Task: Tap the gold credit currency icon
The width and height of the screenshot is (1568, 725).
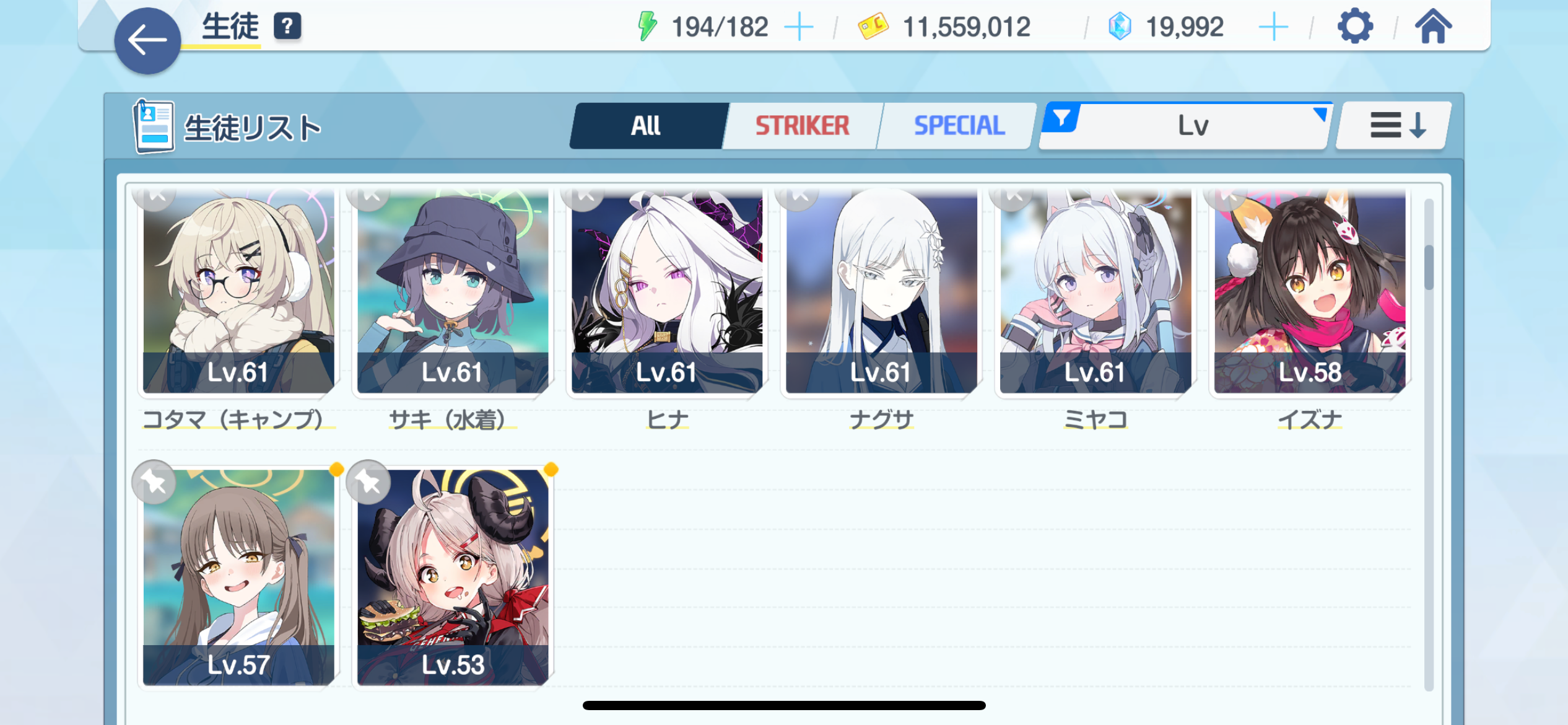Action: pyautogui.click(x=873, y=27)
